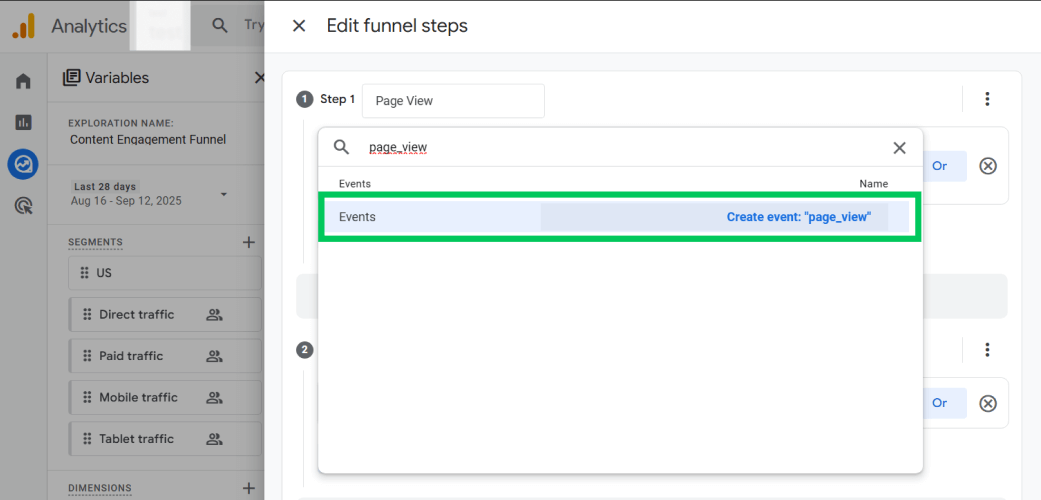Click the Edit funnel steps heading
The width and height of the screenshot is (1041, 500).
click(x=397, y=26)
